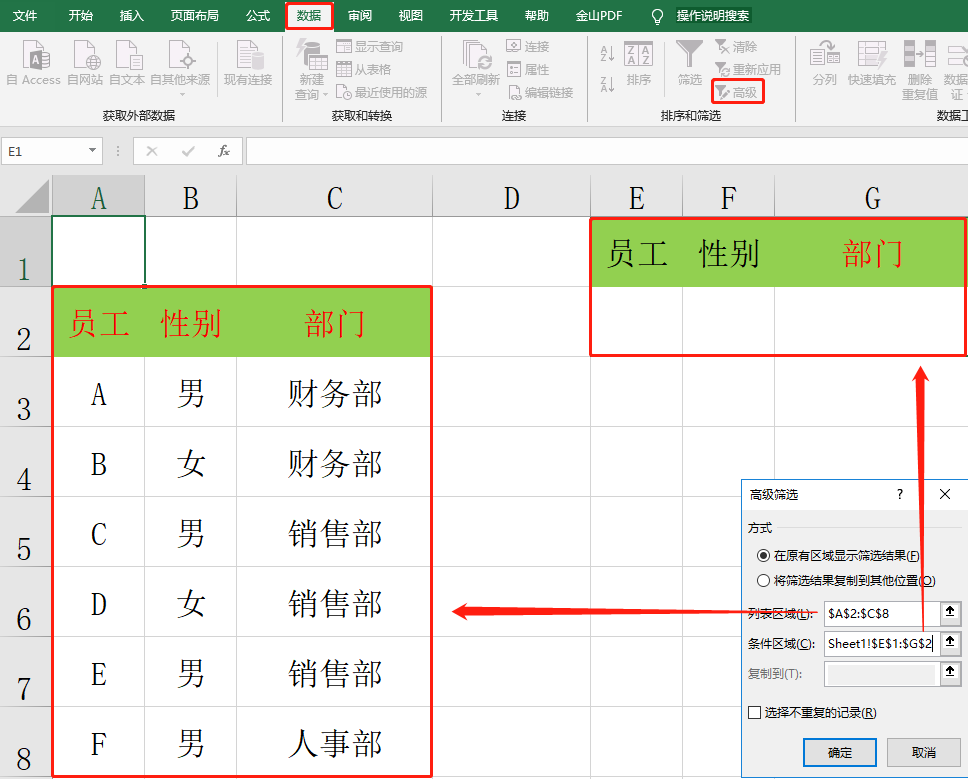Click the lightbulb Tell Me search icon
968x779 pixels.
click(x=657, y=16)
